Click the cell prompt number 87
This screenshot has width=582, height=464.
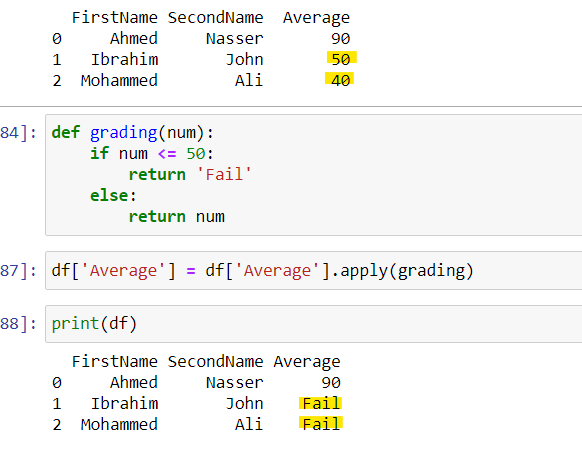click(x=18, y=271)
